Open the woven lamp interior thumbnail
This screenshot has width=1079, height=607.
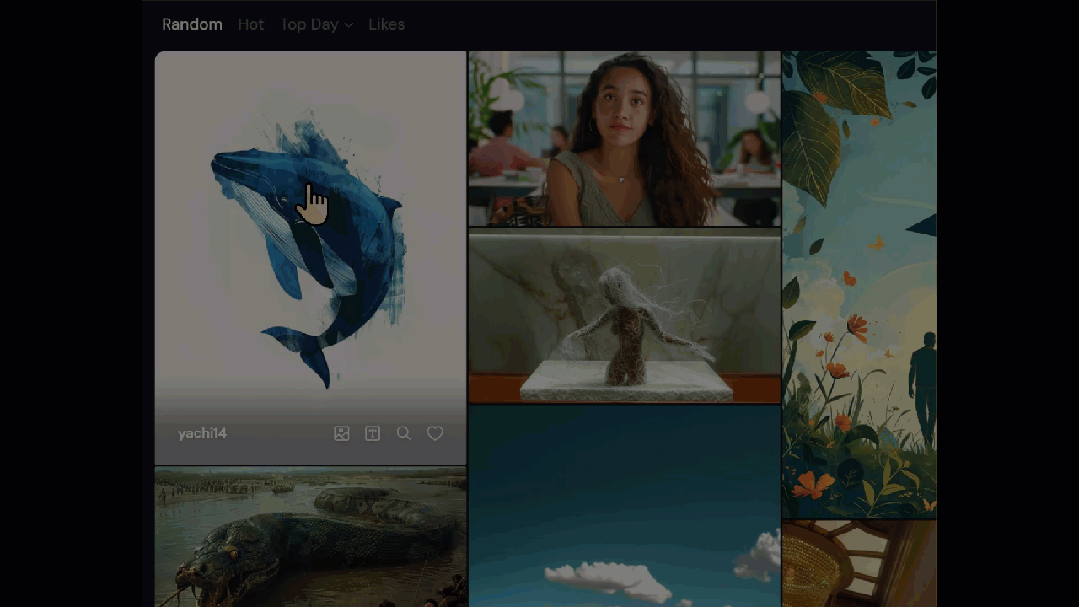pyautogui.click(x=859, y=564)
